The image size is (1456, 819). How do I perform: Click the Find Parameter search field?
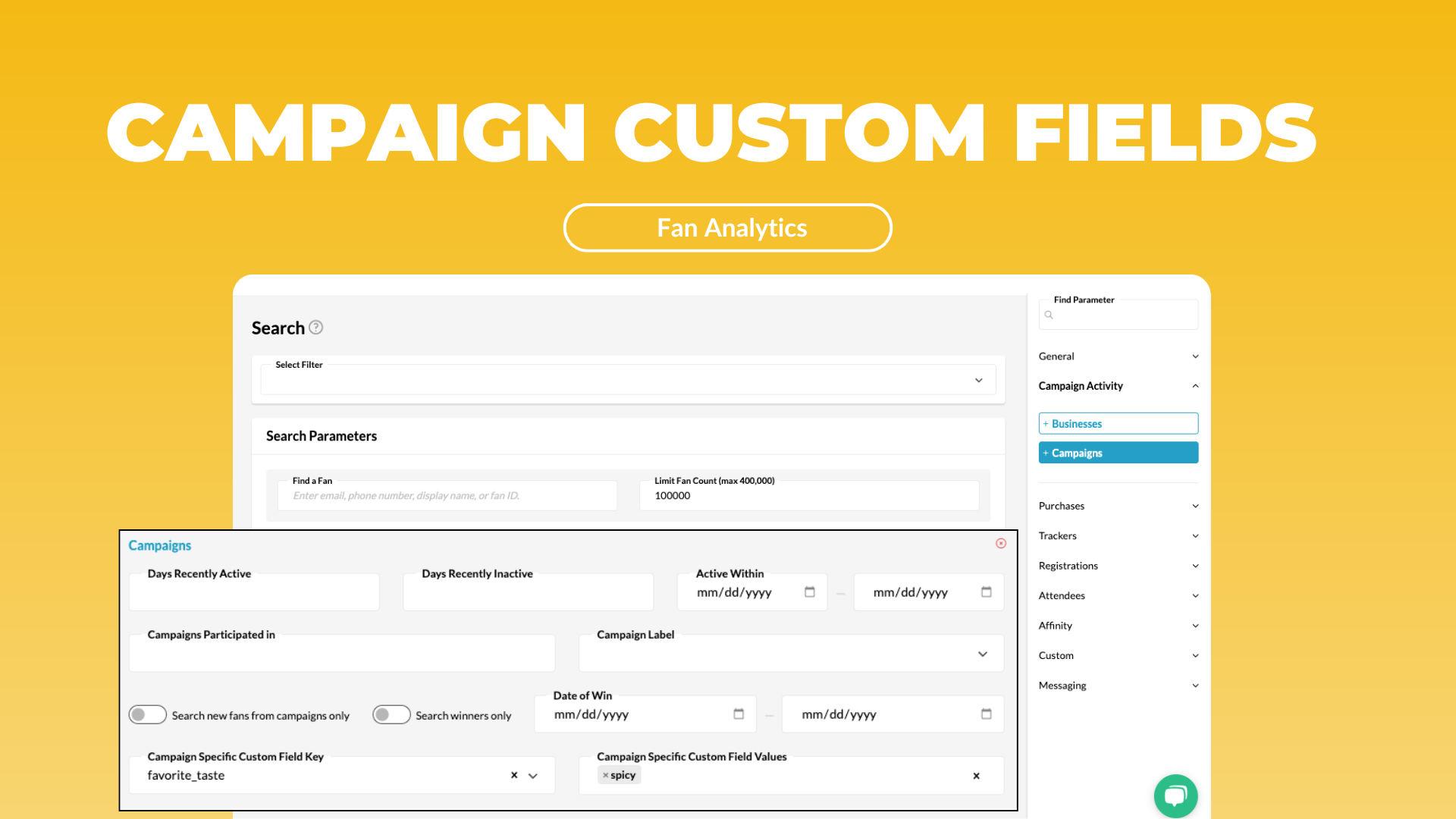[1119, 315]
